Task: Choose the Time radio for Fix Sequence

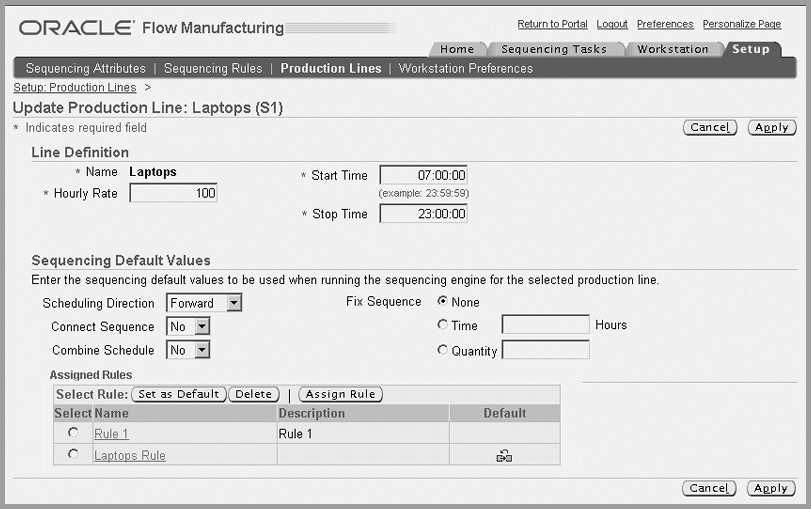Action: pyautogui.click(x=443, y=324)
